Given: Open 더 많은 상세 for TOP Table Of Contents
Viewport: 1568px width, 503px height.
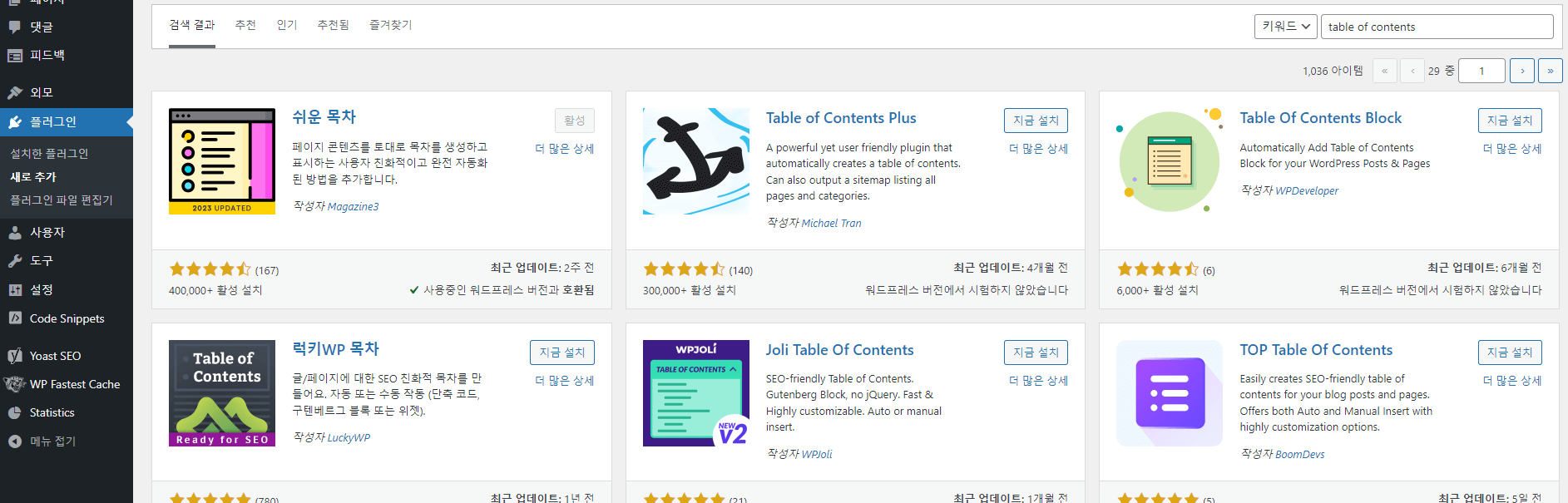Looking at the screenshot, I should pyautogui.click(x=1512, y=381).
